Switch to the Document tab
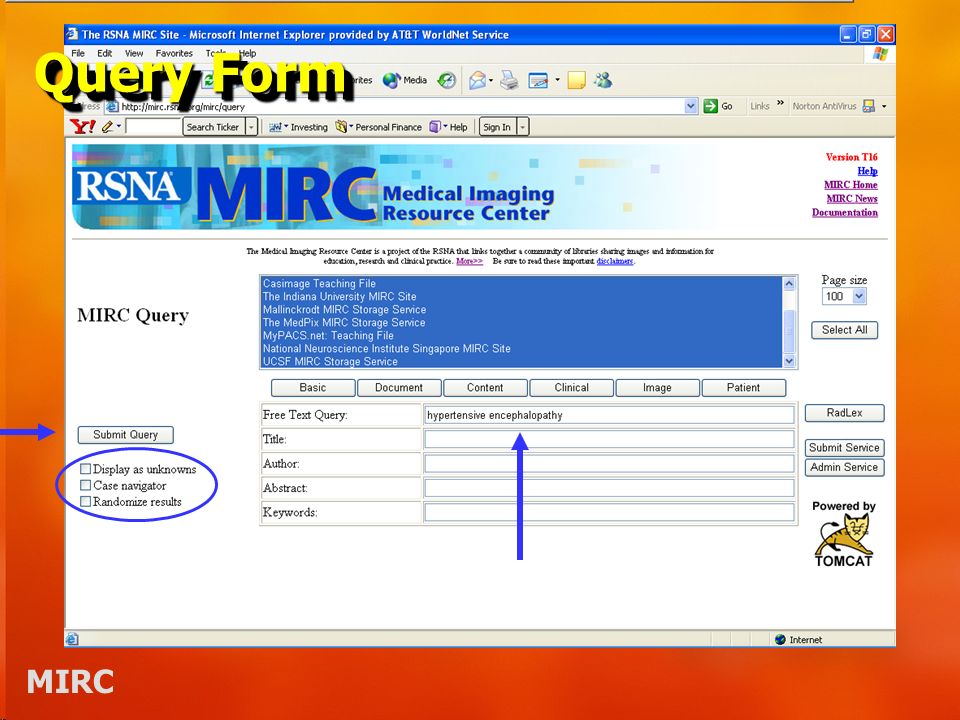This screenshot has height=720, width=960. [x=399, y=388]
